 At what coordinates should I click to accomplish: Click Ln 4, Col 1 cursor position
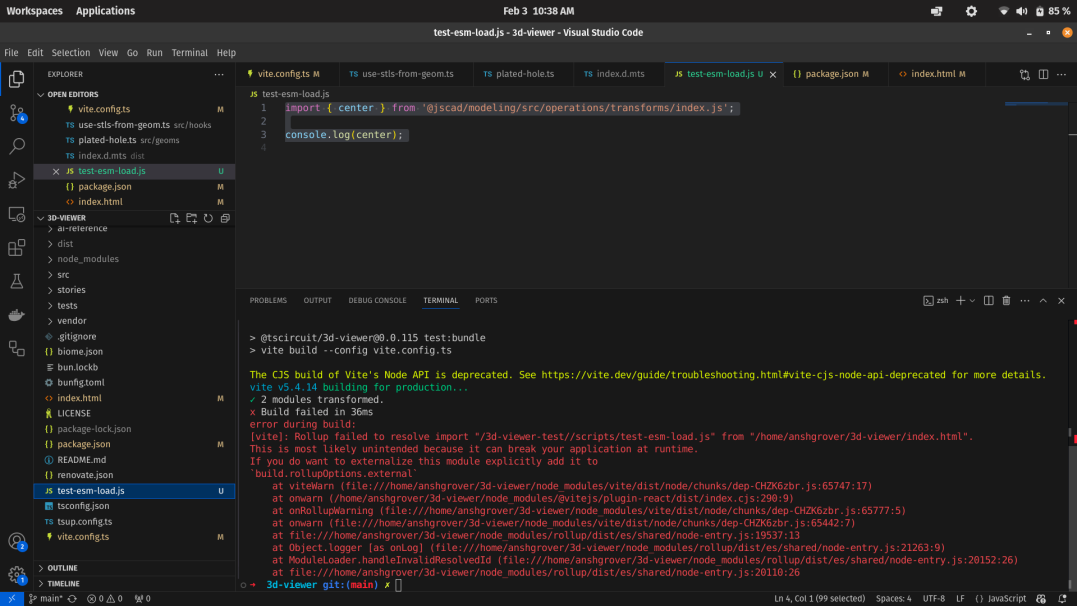[x=819, y=598]
